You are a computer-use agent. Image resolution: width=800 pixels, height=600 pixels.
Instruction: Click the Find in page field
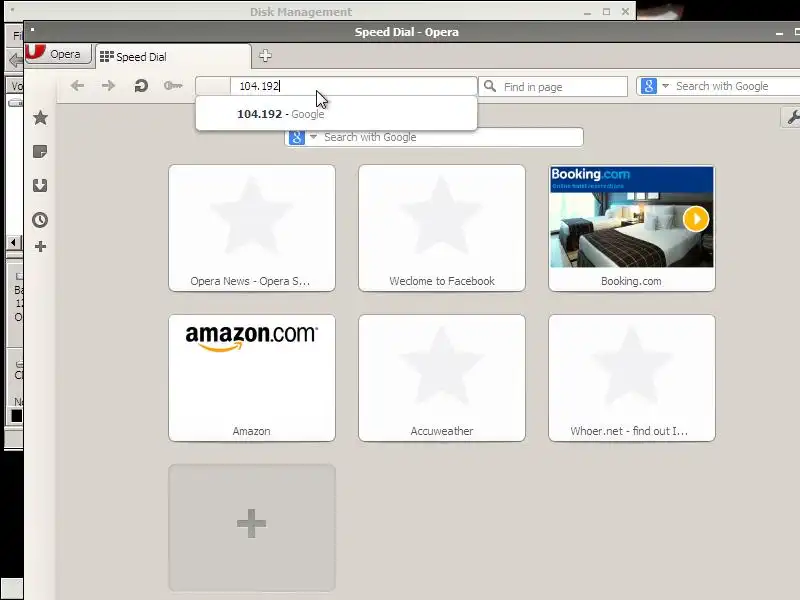(x=553, y=87)
